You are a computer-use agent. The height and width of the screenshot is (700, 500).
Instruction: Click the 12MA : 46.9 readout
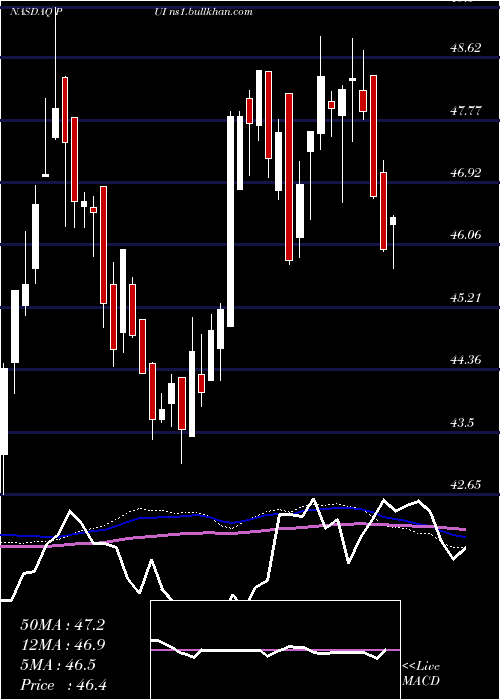click(x=62, y=645)
